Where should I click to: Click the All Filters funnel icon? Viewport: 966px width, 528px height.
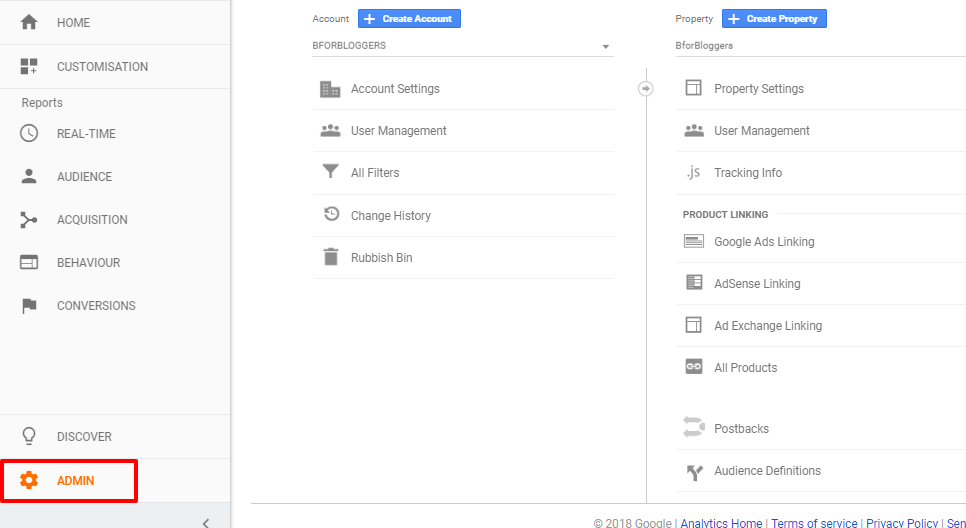click(x=331, y=171)
